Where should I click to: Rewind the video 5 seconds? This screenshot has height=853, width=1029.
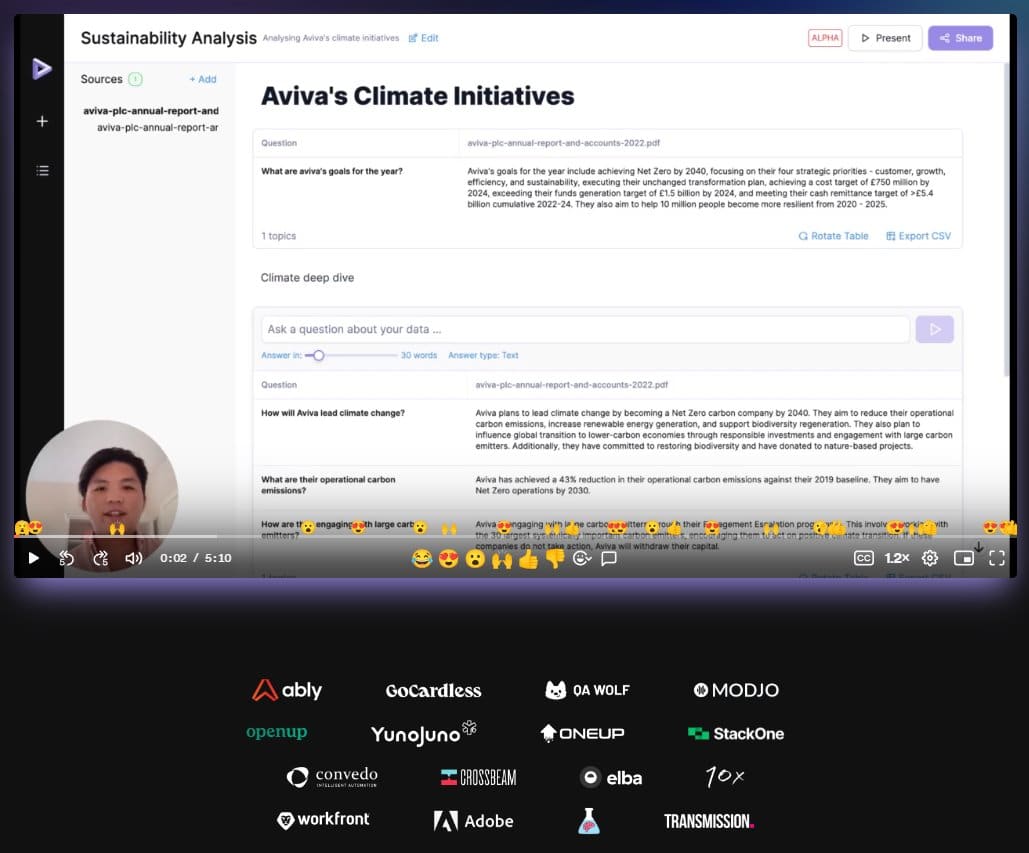pos(66,558)
